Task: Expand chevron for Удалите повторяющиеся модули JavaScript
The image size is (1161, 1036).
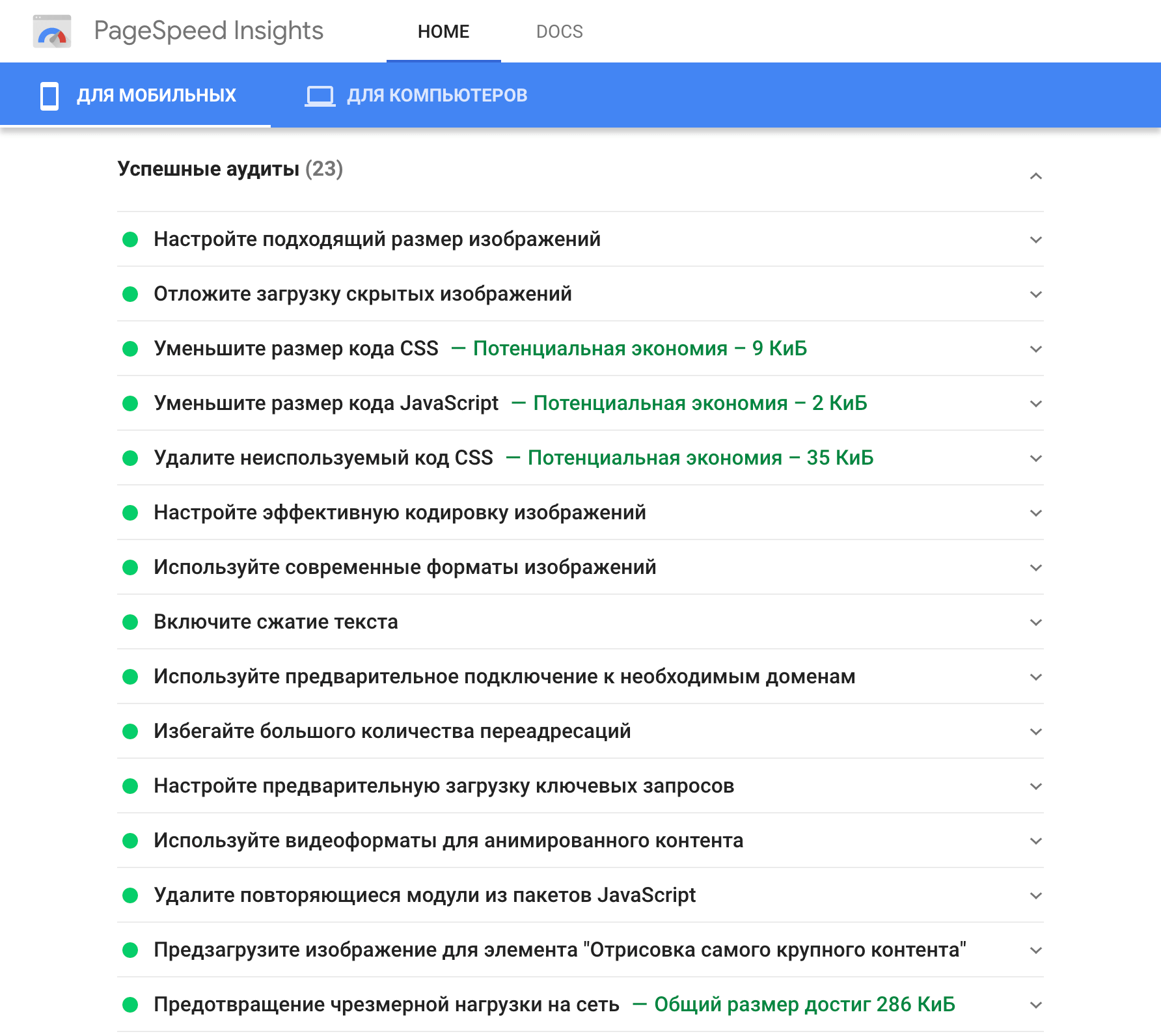Action: (1036, 895)
